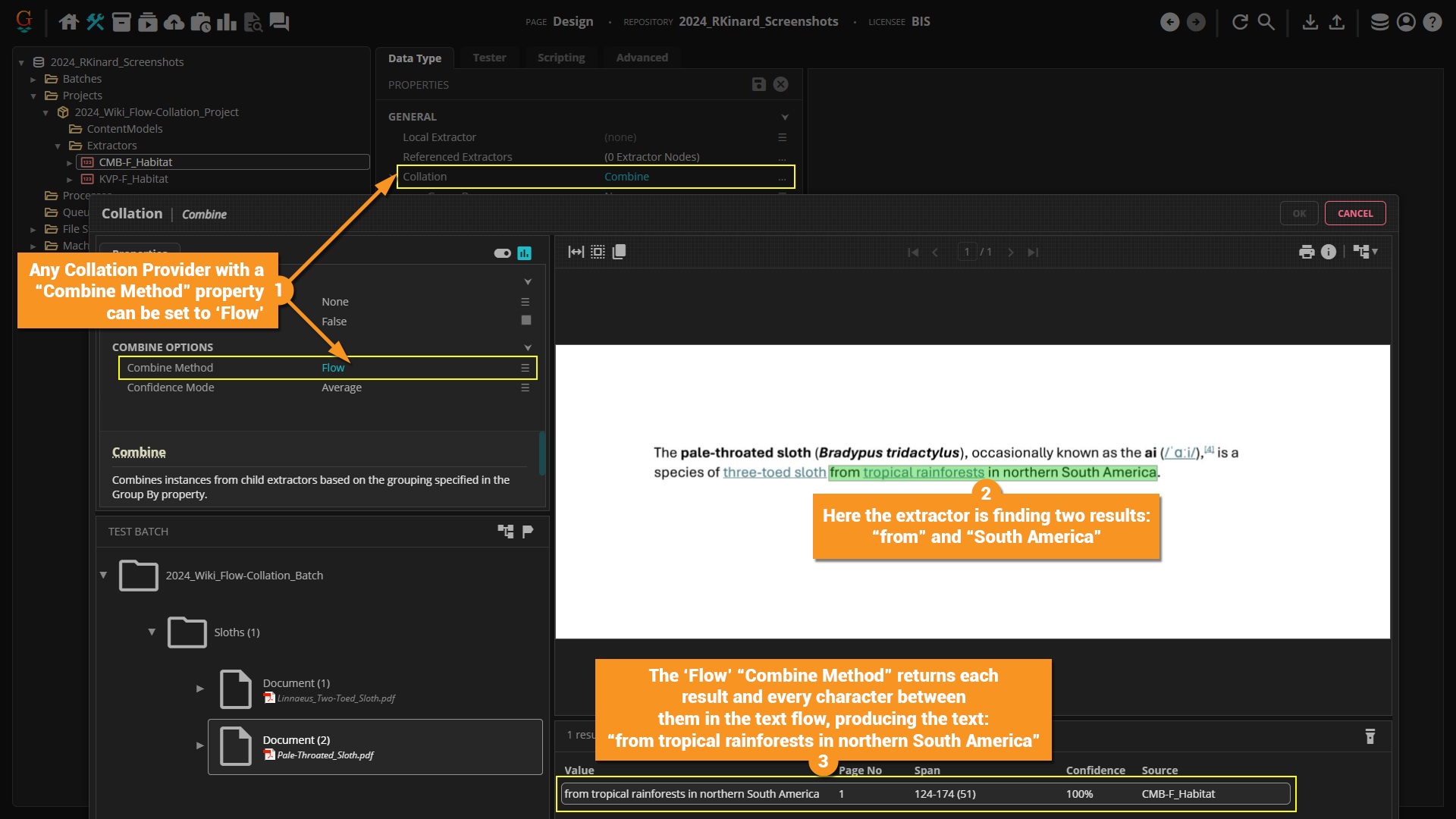Click the Save properties floppy icon
The image size is (1456, 819).
pyautogui.click(x=758, y=84)
